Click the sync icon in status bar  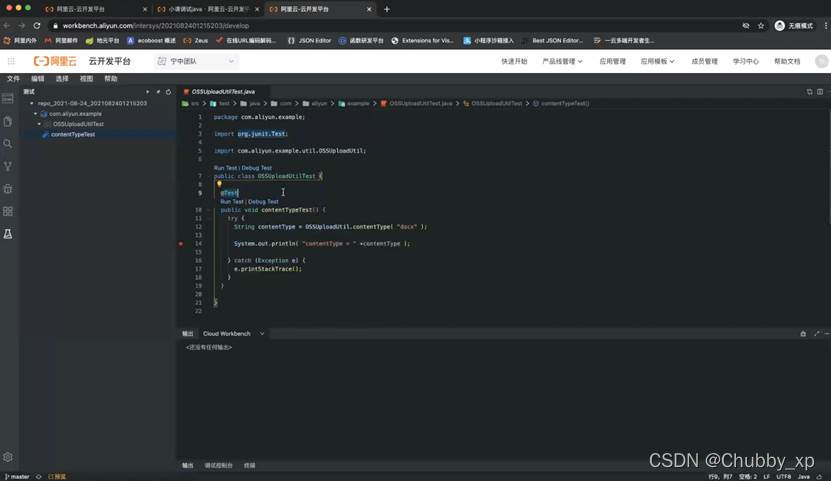[x=38, y=477]
